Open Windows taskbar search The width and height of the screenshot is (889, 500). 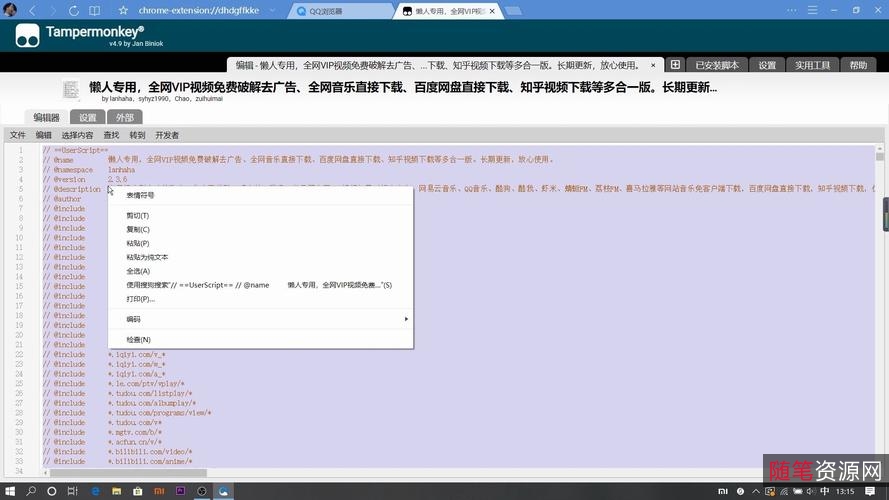31,491
